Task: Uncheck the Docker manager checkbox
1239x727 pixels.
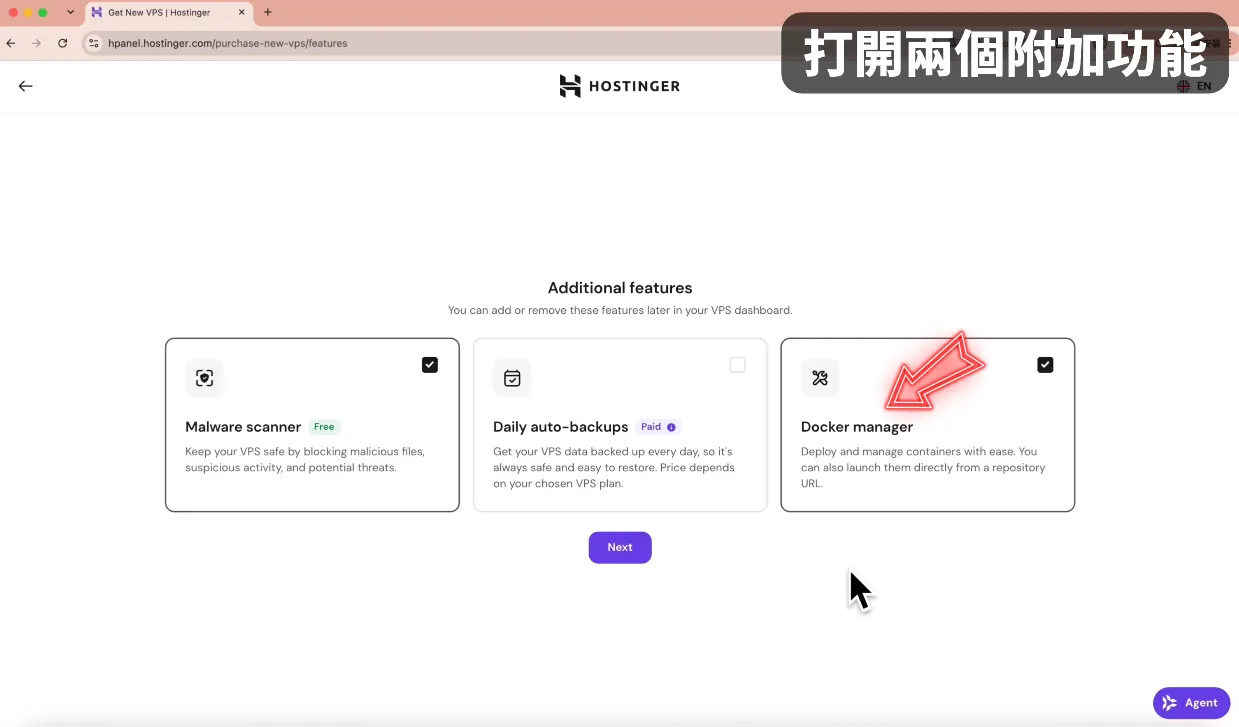Action: pyautogui.click(x=1045, y=365)
